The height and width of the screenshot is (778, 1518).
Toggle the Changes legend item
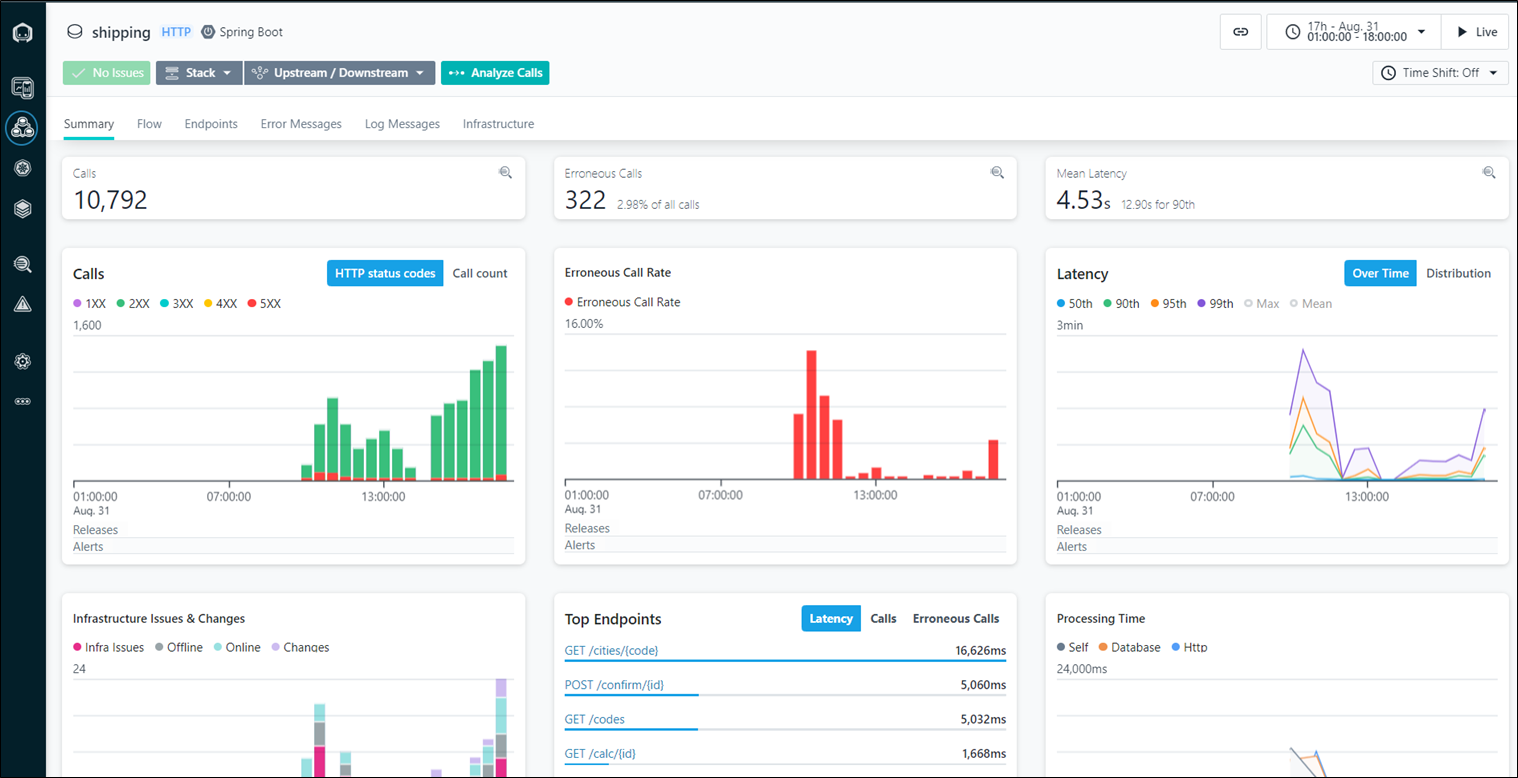tap(300, 647)
